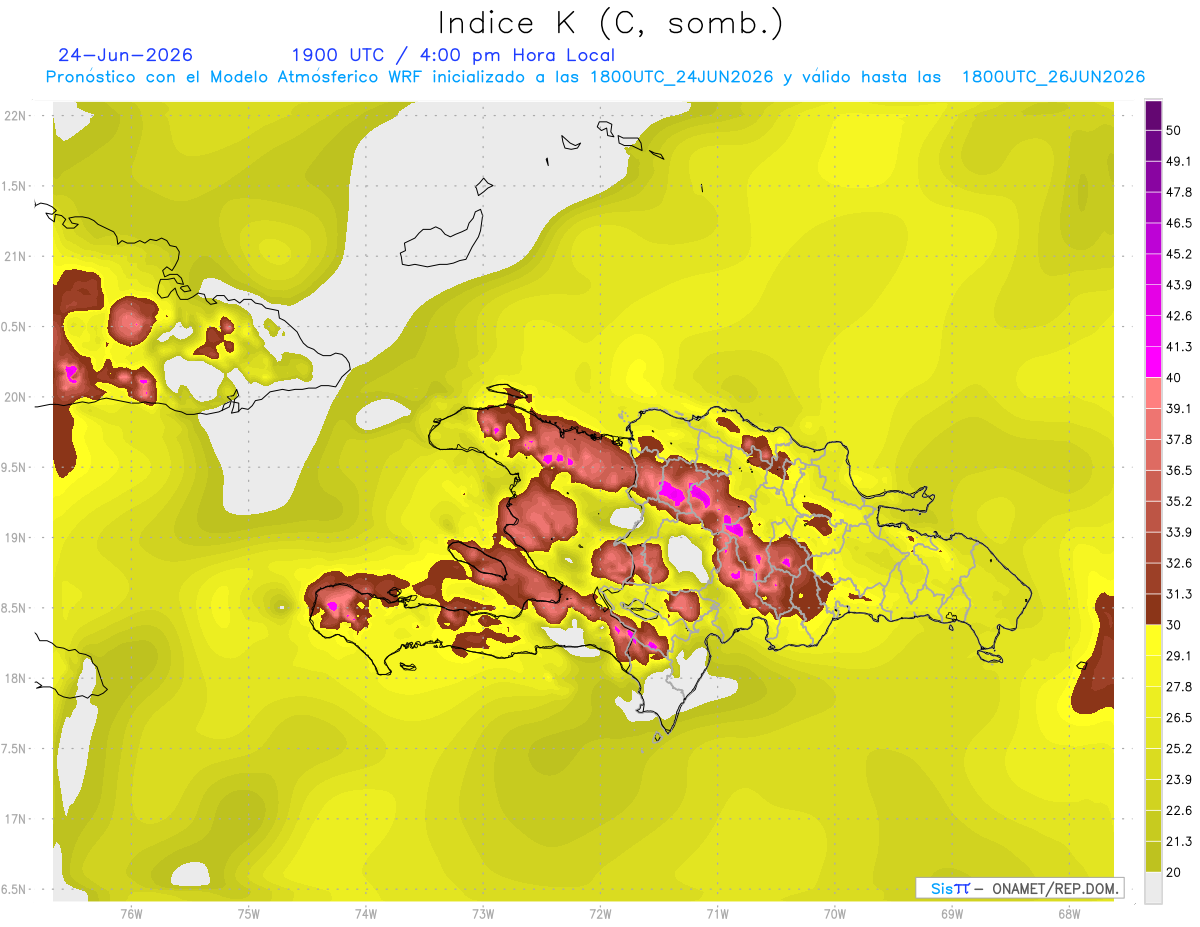The width and height of the screenshot is (1200, 927).
Task: Click the latitude label "19N"
Action: [x=15, y=537]
